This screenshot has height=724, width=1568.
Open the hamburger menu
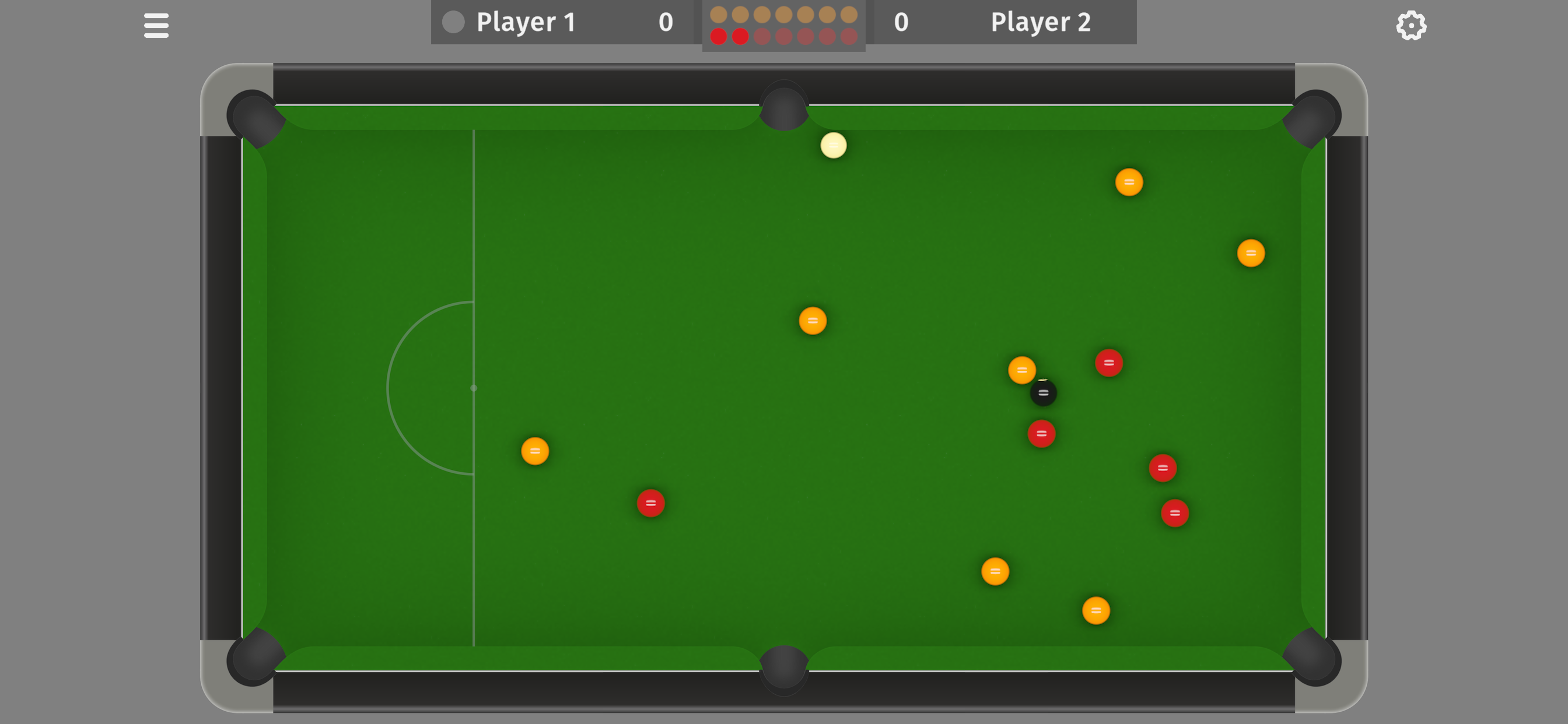156,26
